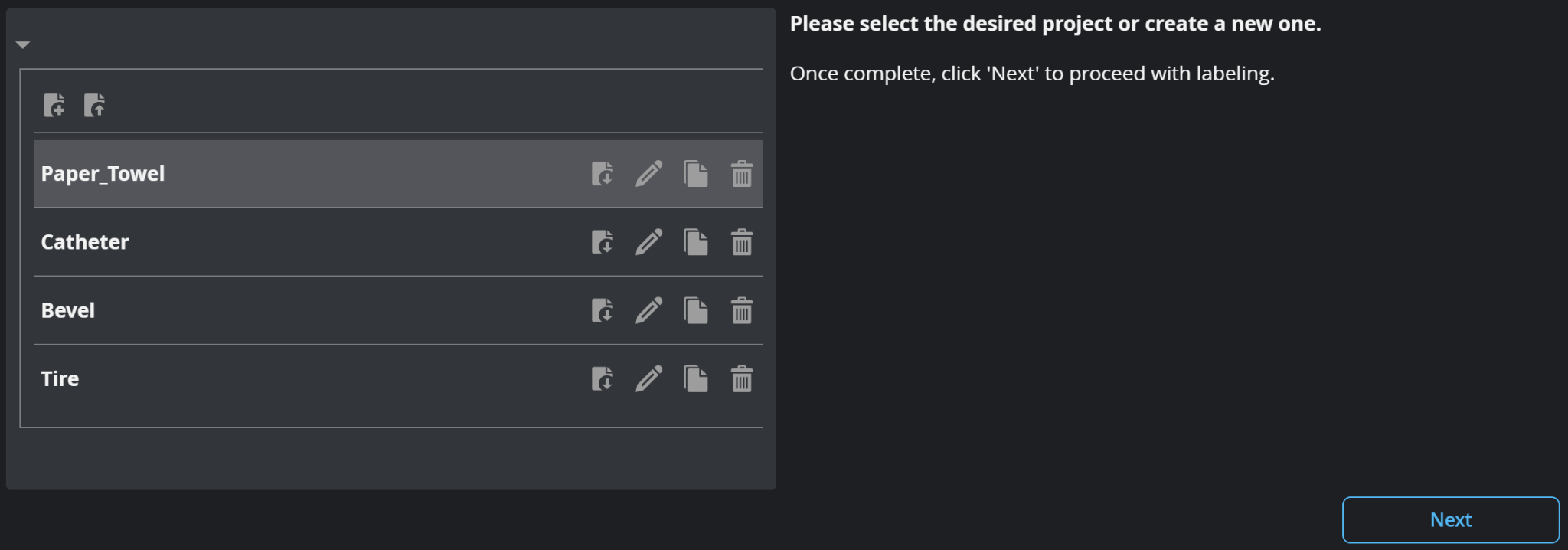Edit the Catheter project name
The width and height of the screenshot is (1568, 550).
click(x=648, y=242)
